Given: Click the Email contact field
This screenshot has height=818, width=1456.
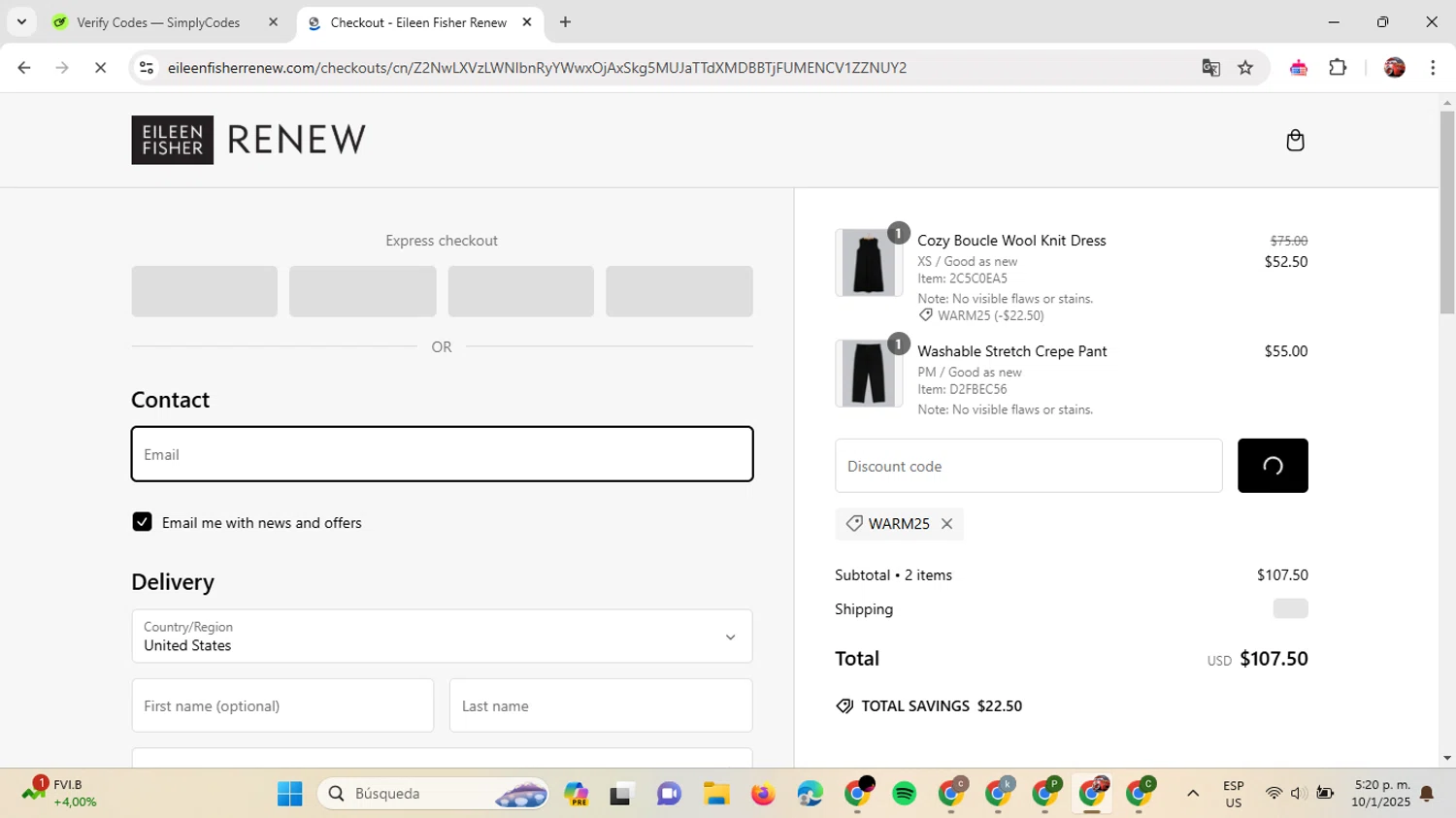Looking at the screenshot, I should pos(442,454).
